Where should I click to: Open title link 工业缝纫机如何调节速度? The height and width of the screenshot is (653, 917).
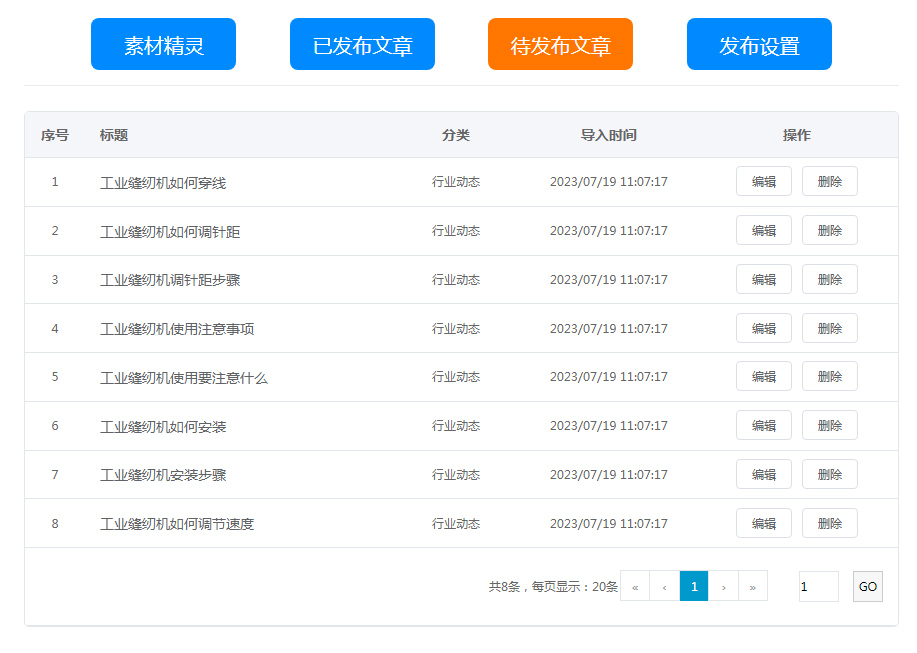(177, 524)
